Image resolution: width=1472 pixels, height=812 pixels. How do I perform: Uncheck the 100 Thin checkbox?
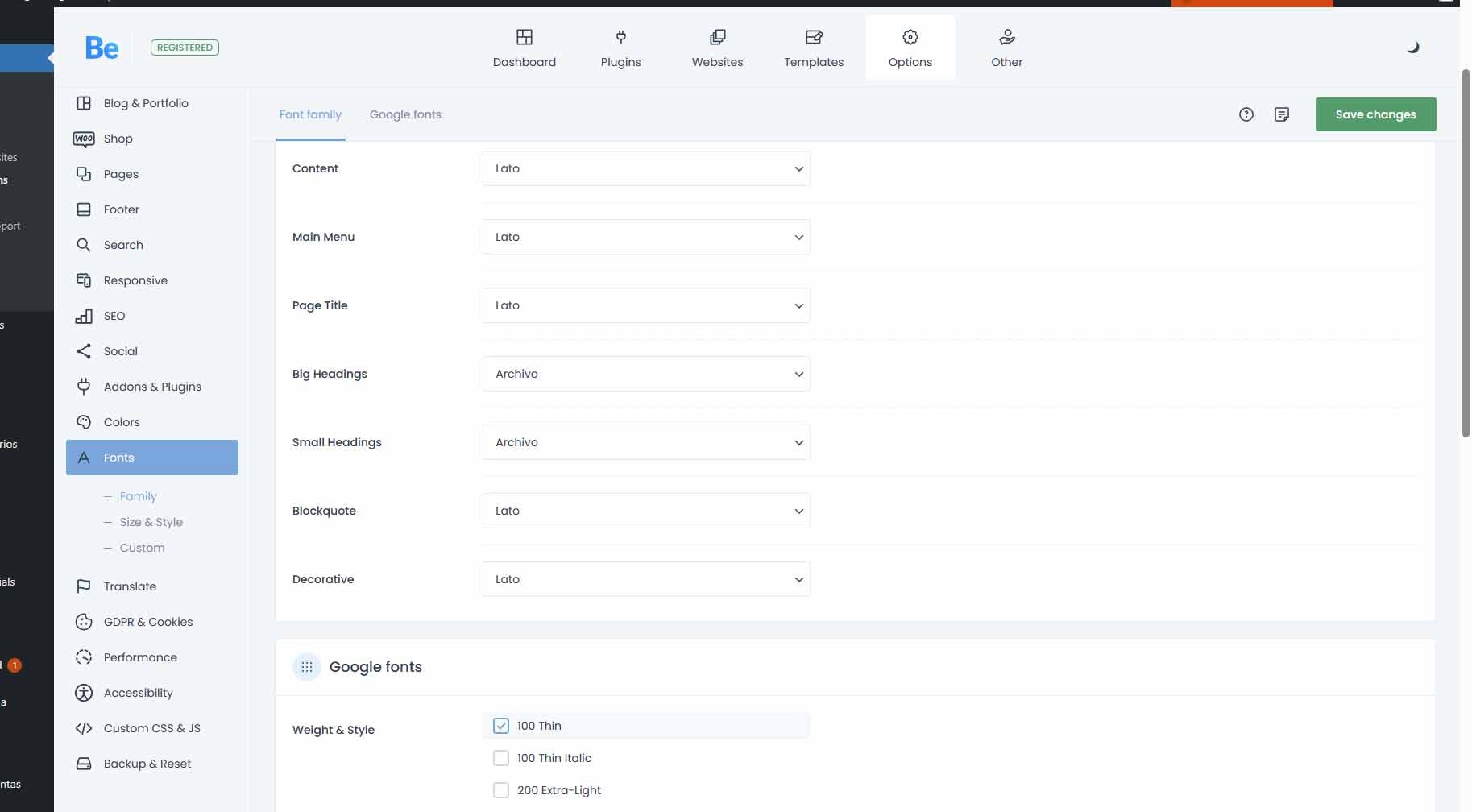[x=501, y=726]
